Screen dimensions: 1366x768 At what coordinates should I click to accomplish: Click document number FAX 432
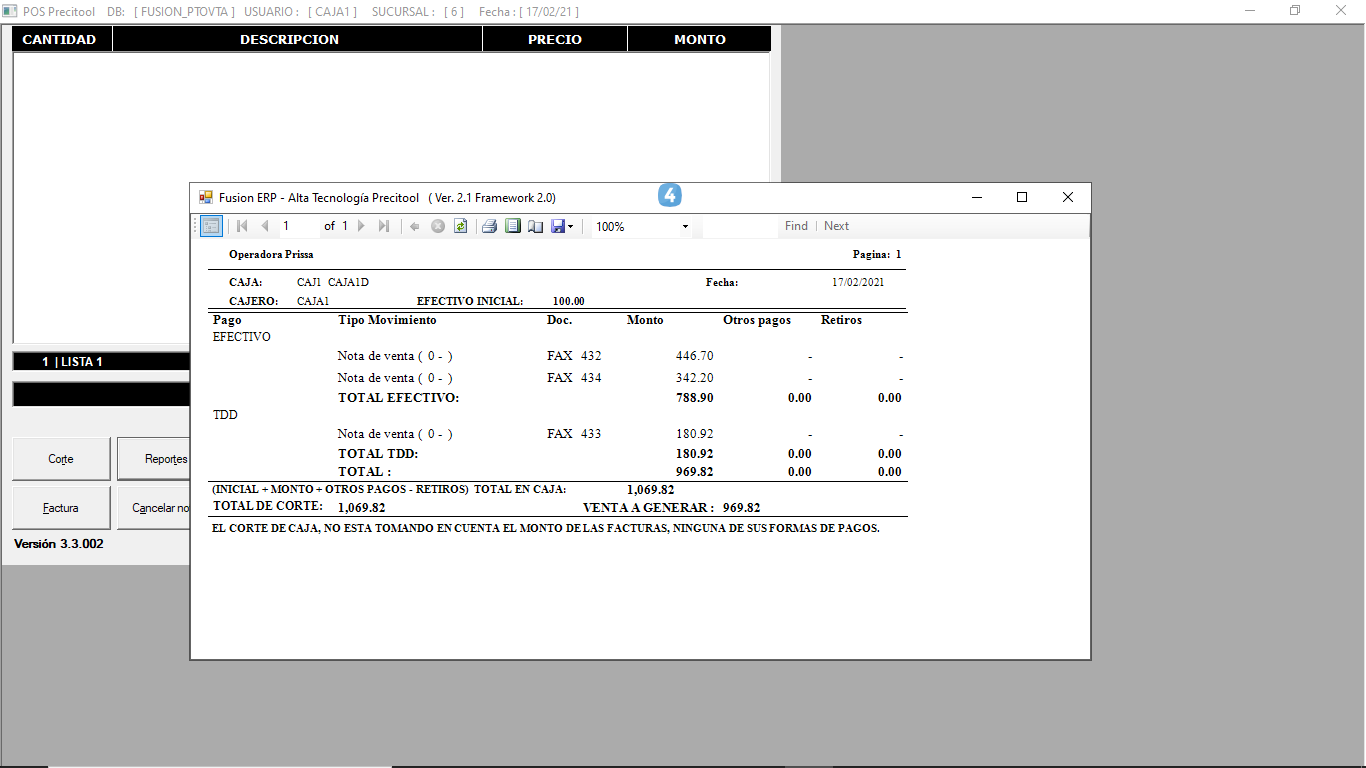(574, 356)
